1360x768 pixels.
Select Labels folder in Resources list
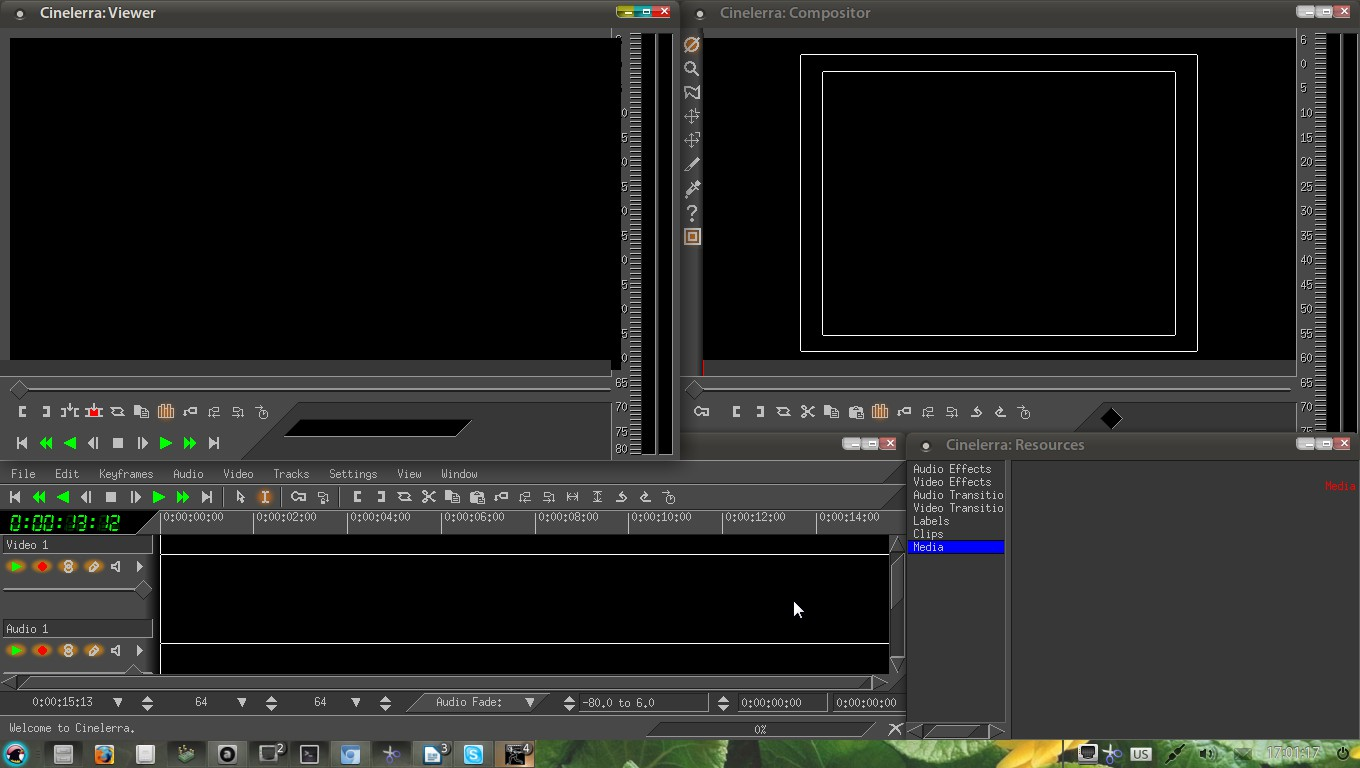point(931,521)
